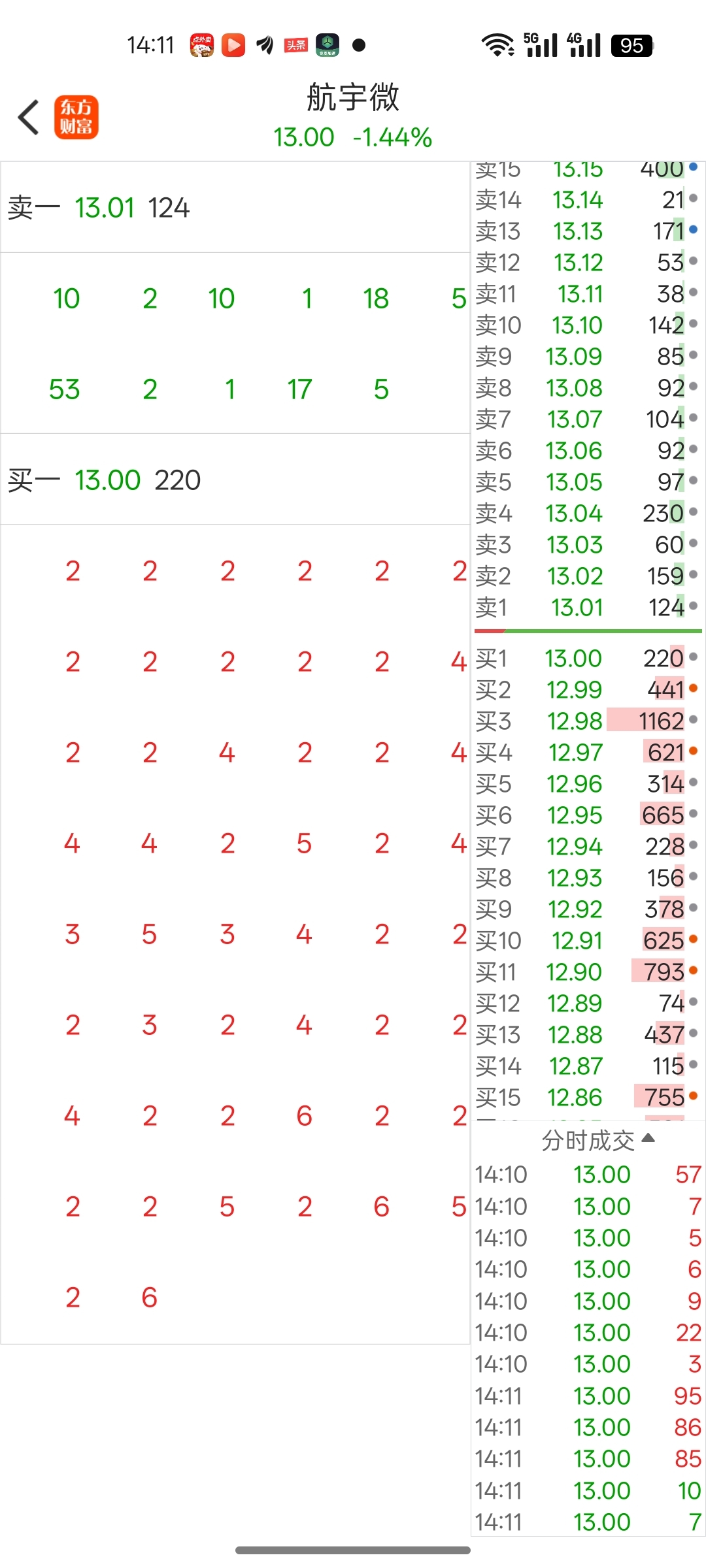Select the 卖4 13.04 order row
Viewport: 706px width, 1568px height.
pyautogui.click(x=587, y=514)
